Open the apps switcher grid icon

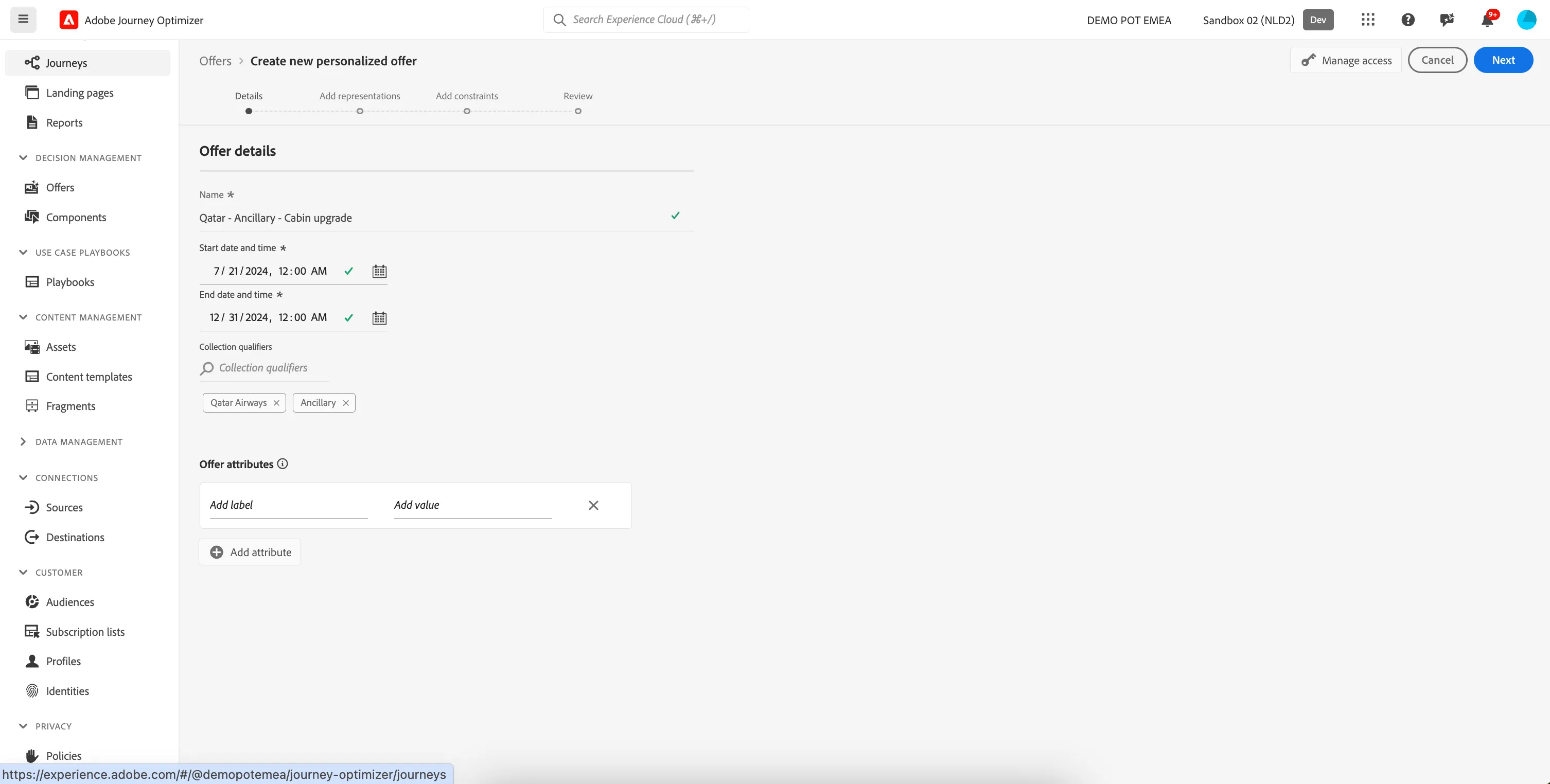tap(1368, 20)
